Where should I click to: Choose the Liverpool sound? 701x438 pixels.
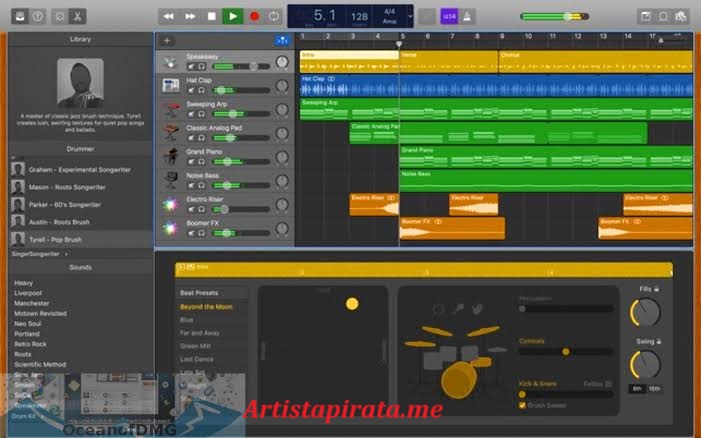28,293
